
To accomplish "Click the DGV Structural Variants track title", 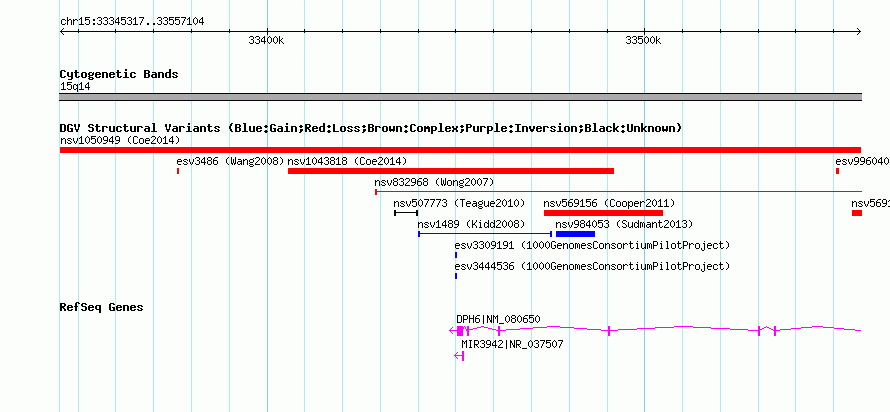I will coord(371,128).
